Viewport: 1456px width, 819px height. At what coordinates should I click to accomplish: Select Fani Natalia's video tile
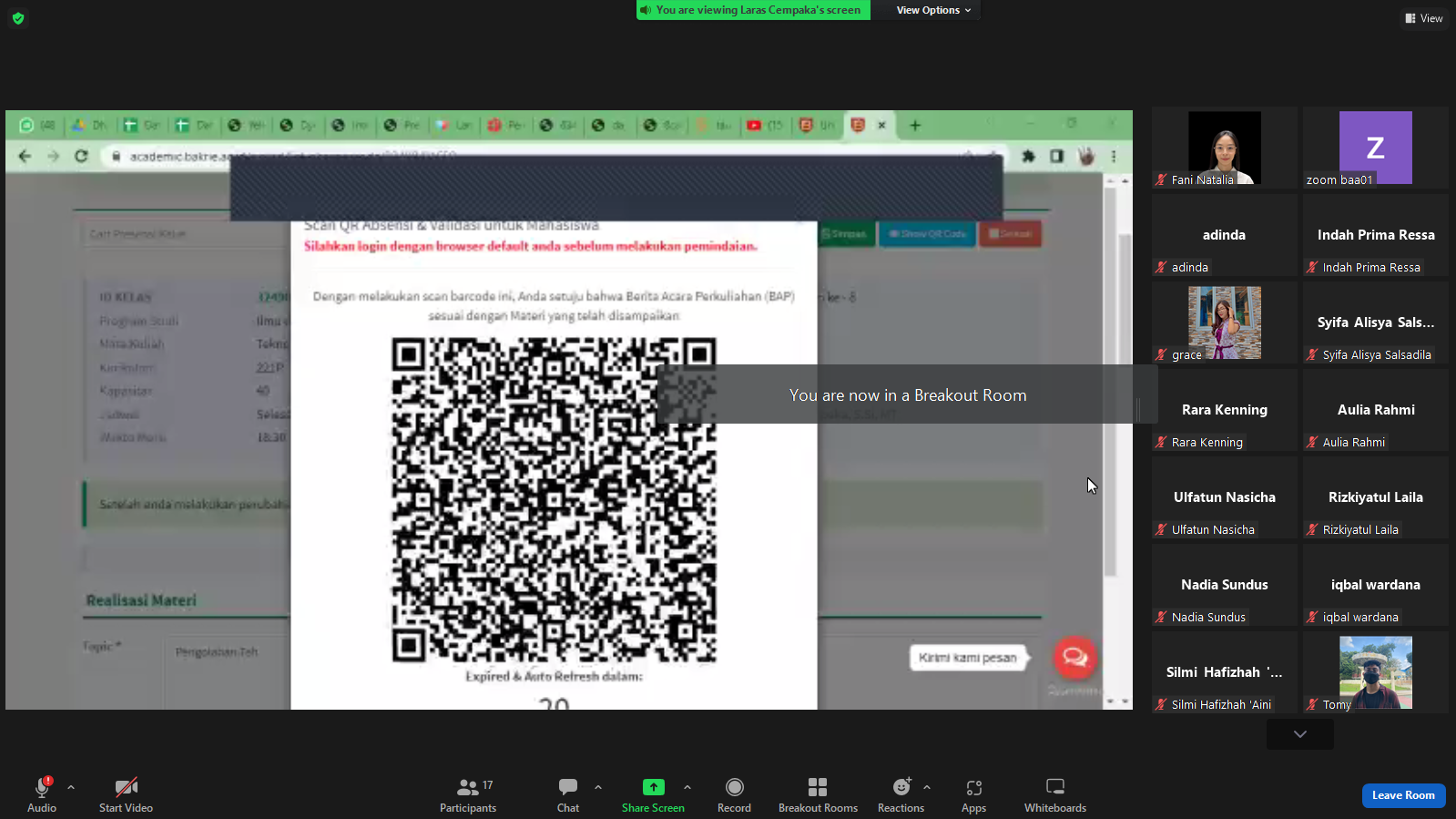[x=1225, y=148]
